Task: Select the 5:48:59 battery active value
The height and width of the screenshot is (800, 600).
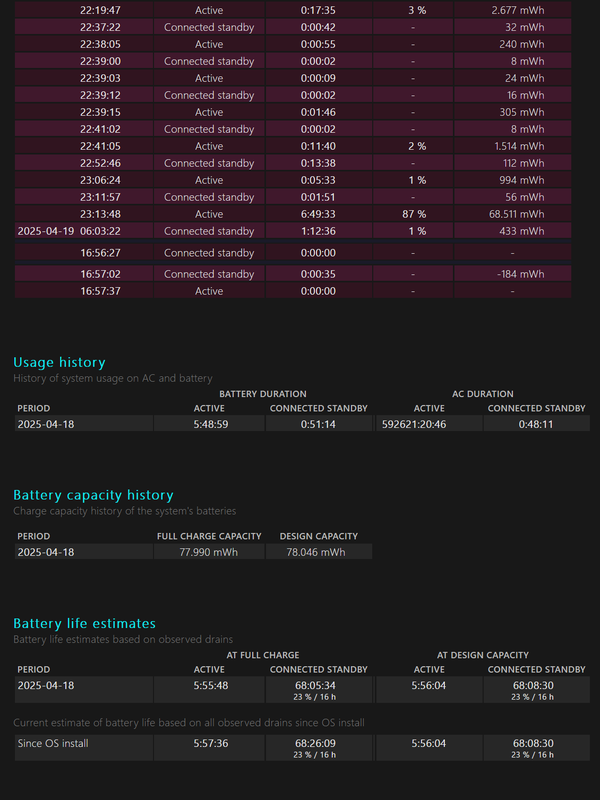Action: pos(210,424)
